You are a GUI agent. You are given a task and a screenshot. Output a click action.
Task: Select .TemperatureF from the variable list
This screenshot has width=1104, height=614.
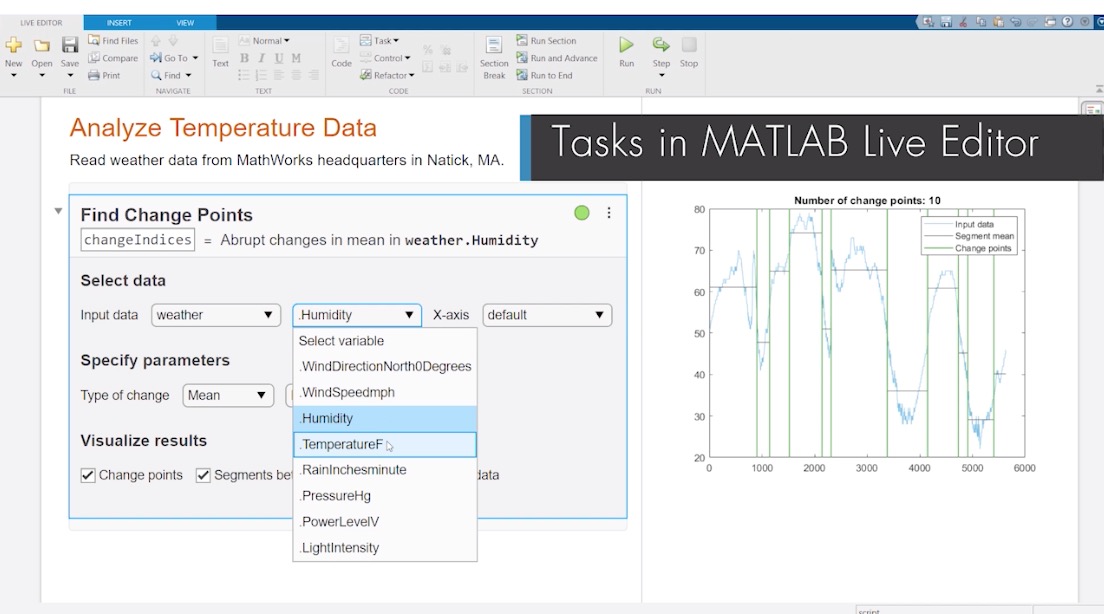pyautogui.click(x=385, y=444)
